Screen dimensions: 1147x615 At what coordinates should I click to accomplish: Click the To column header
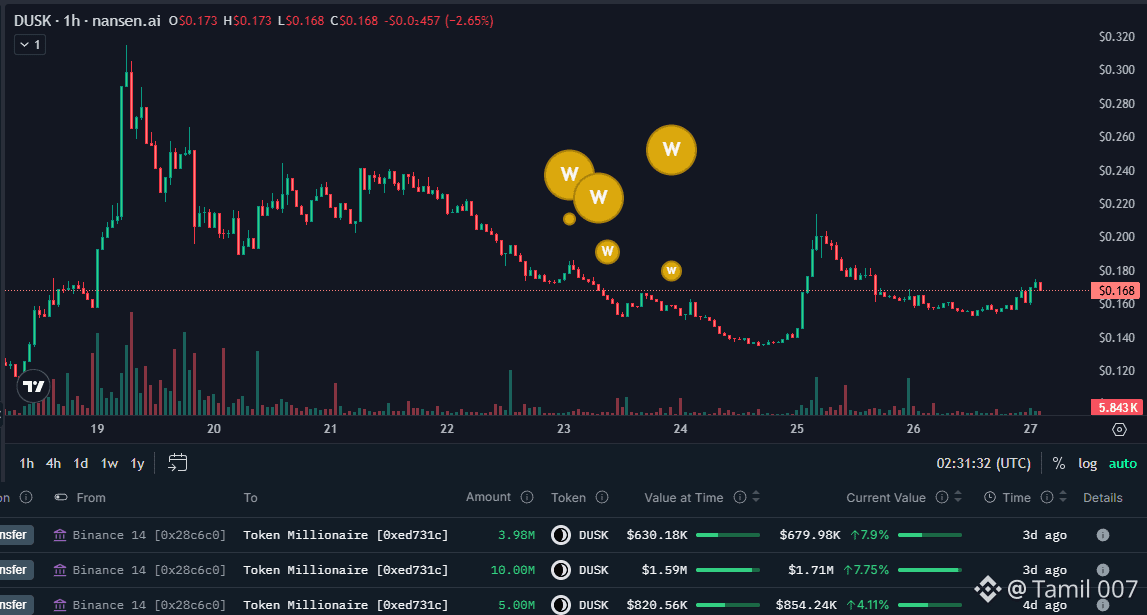coord(250,497)
